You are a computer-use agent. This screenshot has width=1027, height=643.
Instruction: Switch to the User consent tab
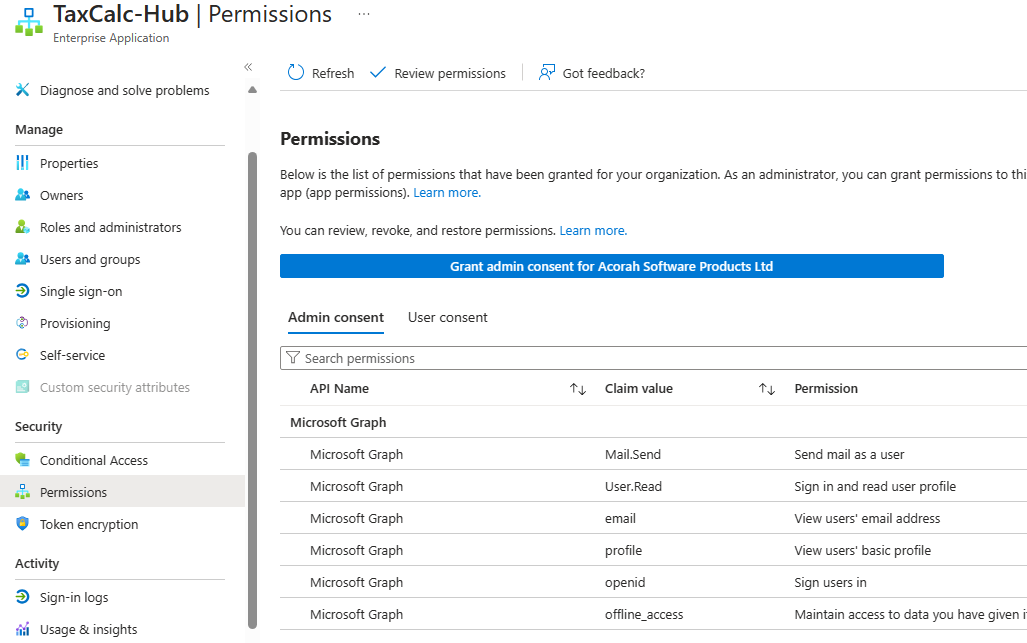coord(447,317)
